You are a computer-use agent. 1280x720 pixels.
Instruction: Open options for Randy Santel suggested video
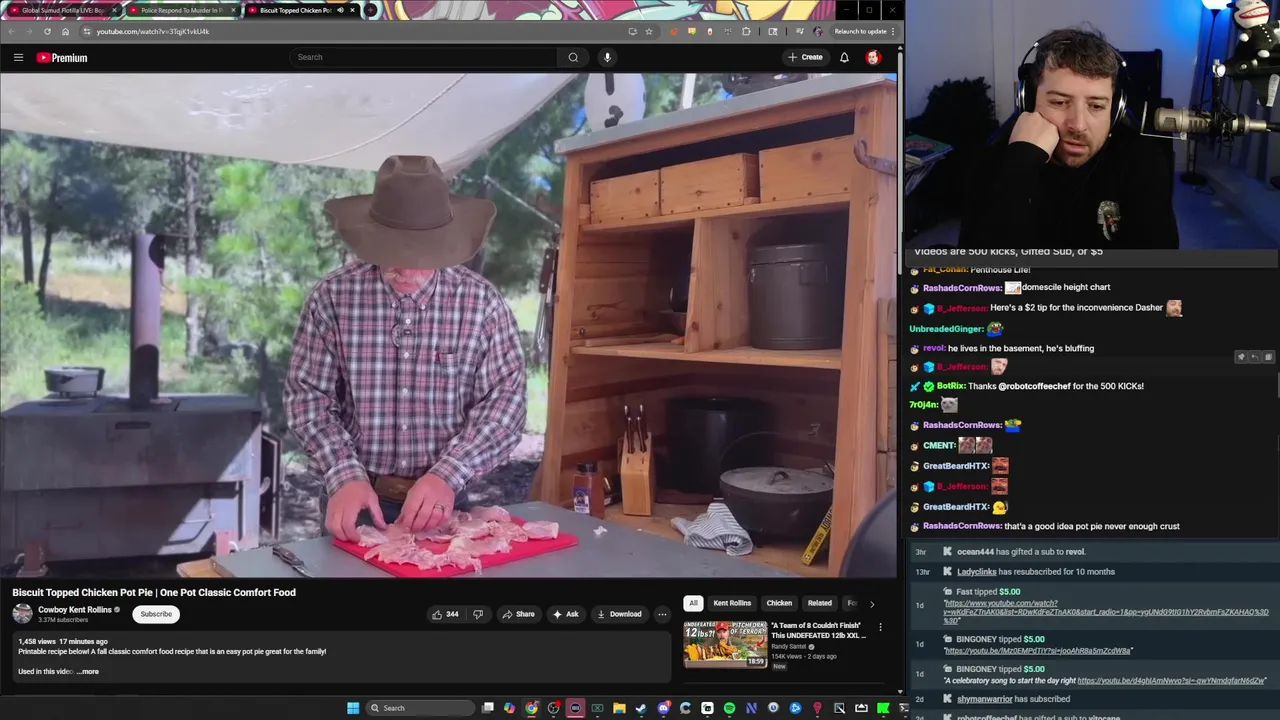[x=880, y=627]
